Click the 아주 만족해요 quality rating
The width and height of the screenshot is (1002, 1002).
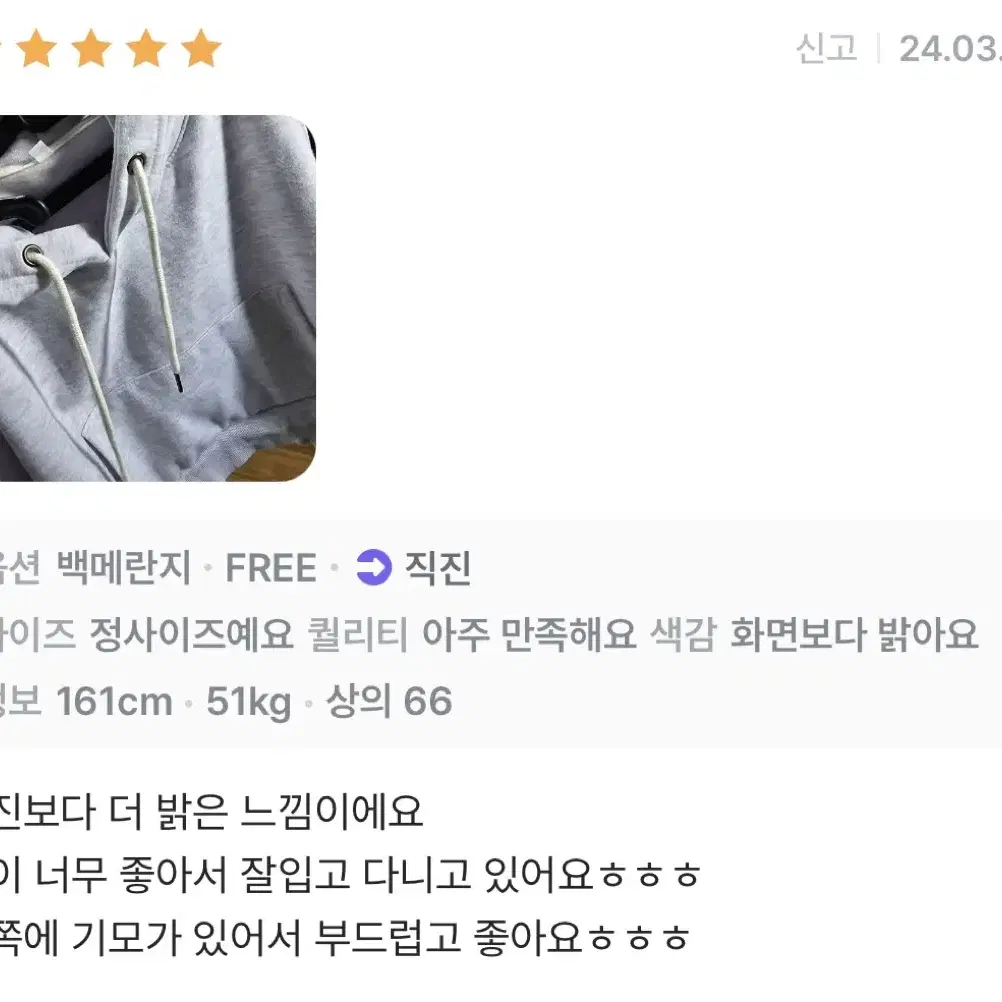[x=529, y=634]
